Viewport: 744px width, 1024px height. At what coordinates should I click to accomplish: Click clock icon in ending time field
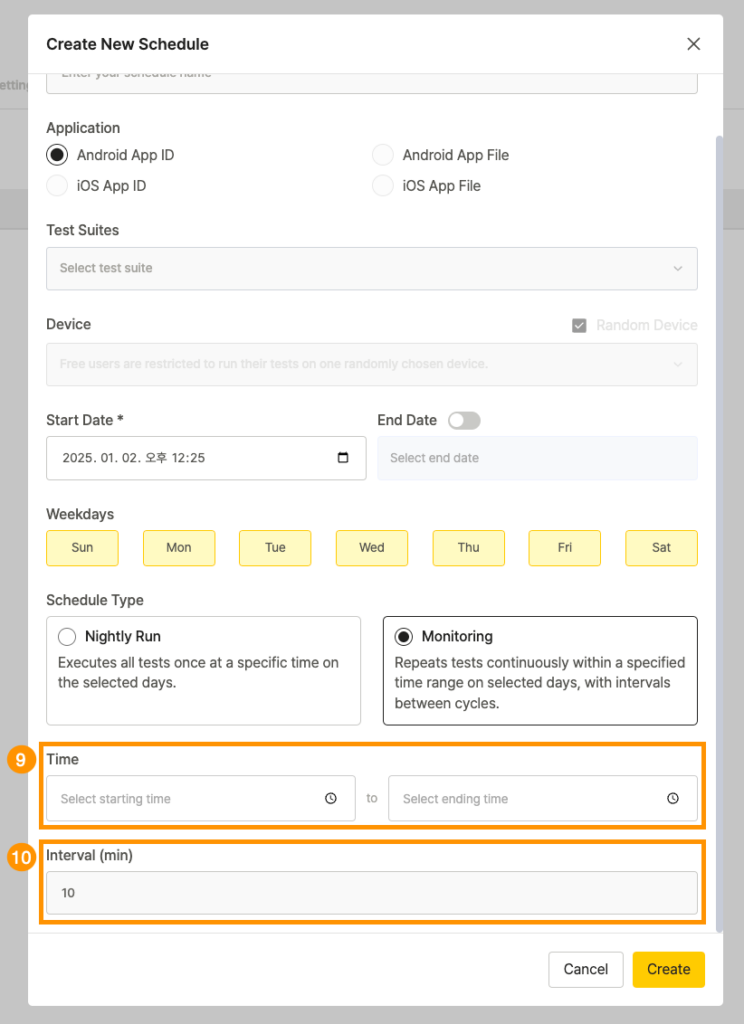(673, 798)
